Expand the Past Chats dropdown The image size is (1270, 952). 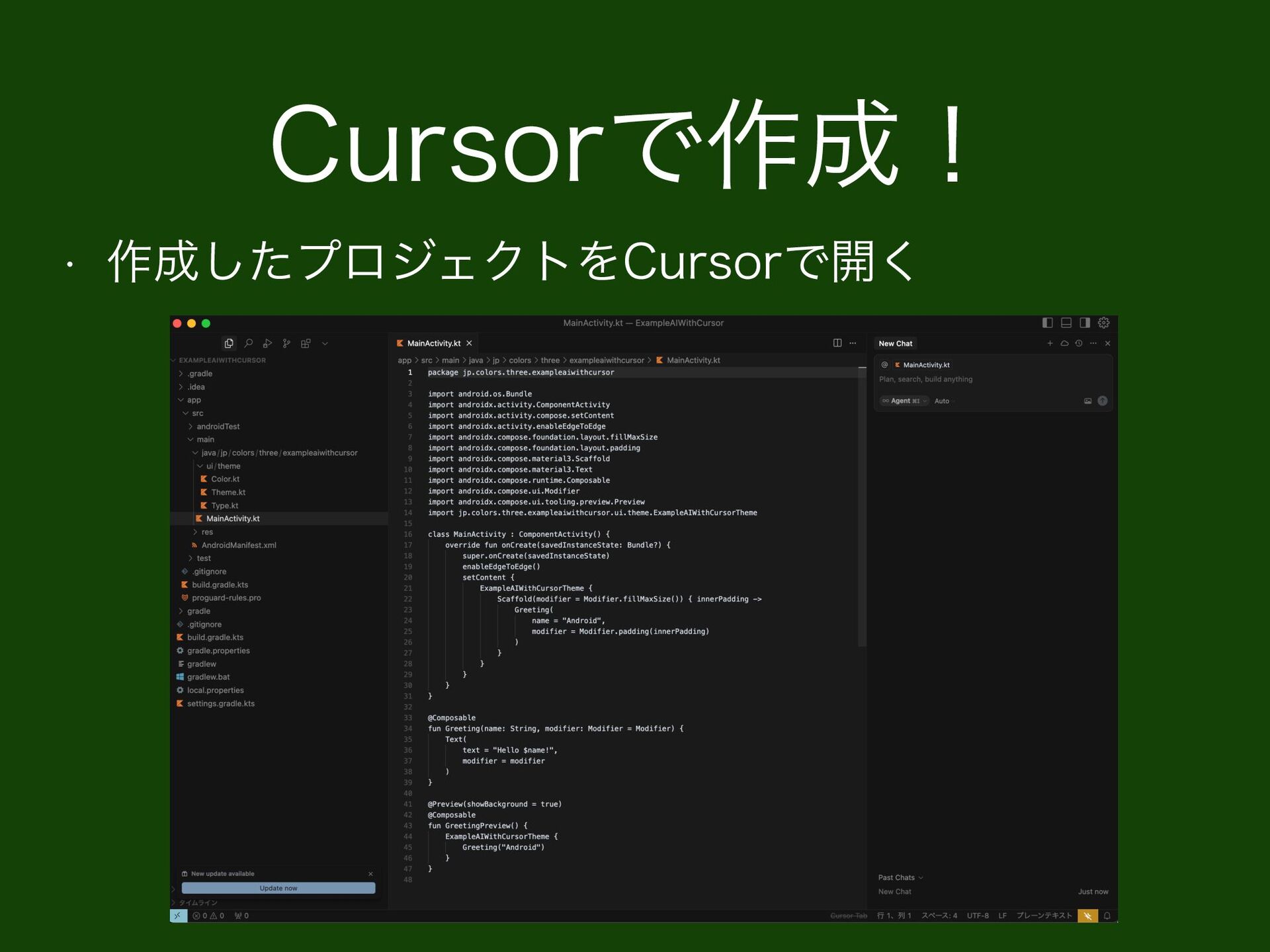pos(900,877)
